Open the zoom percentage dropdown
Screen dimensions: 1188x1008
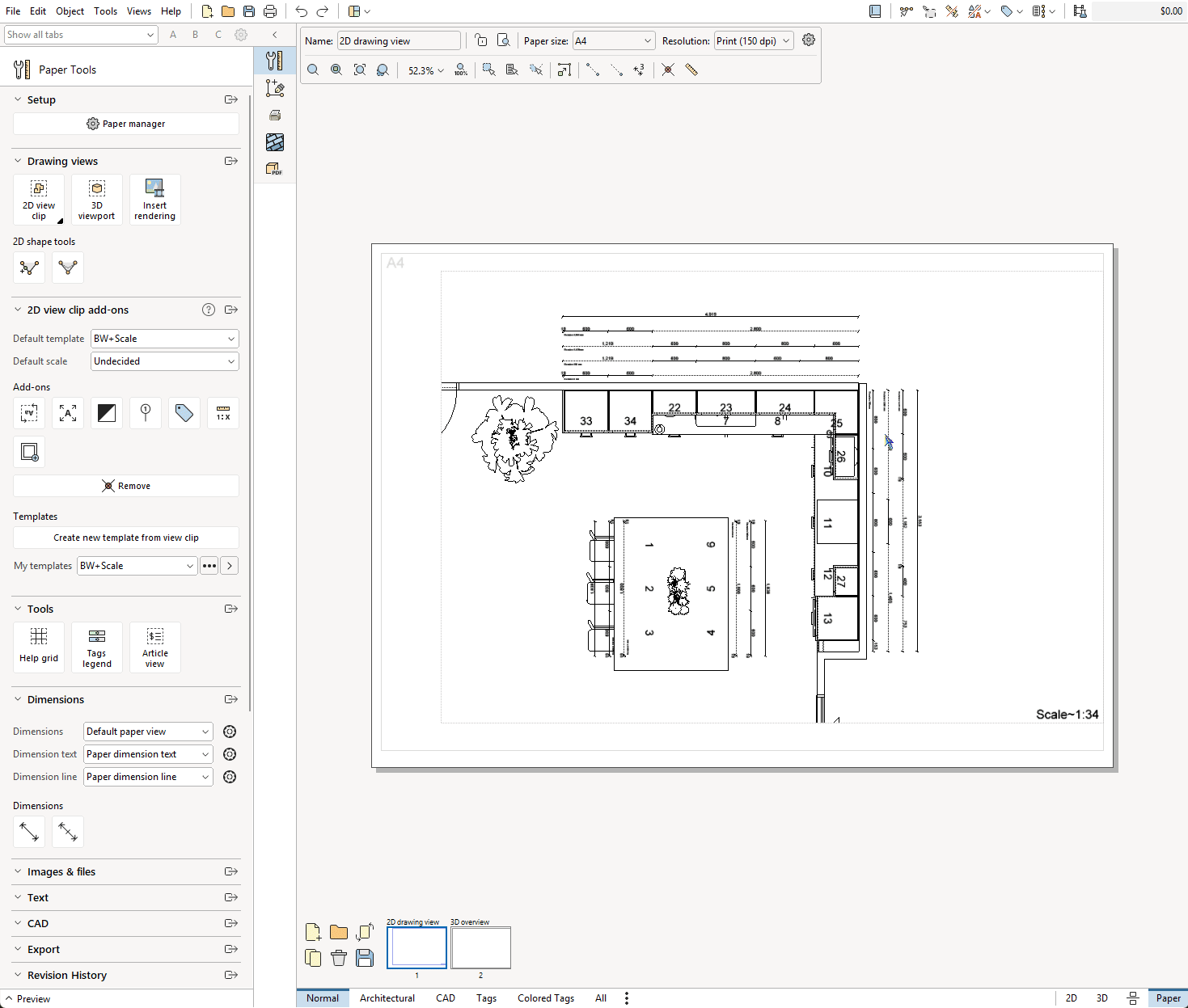[x=425, y=70]
